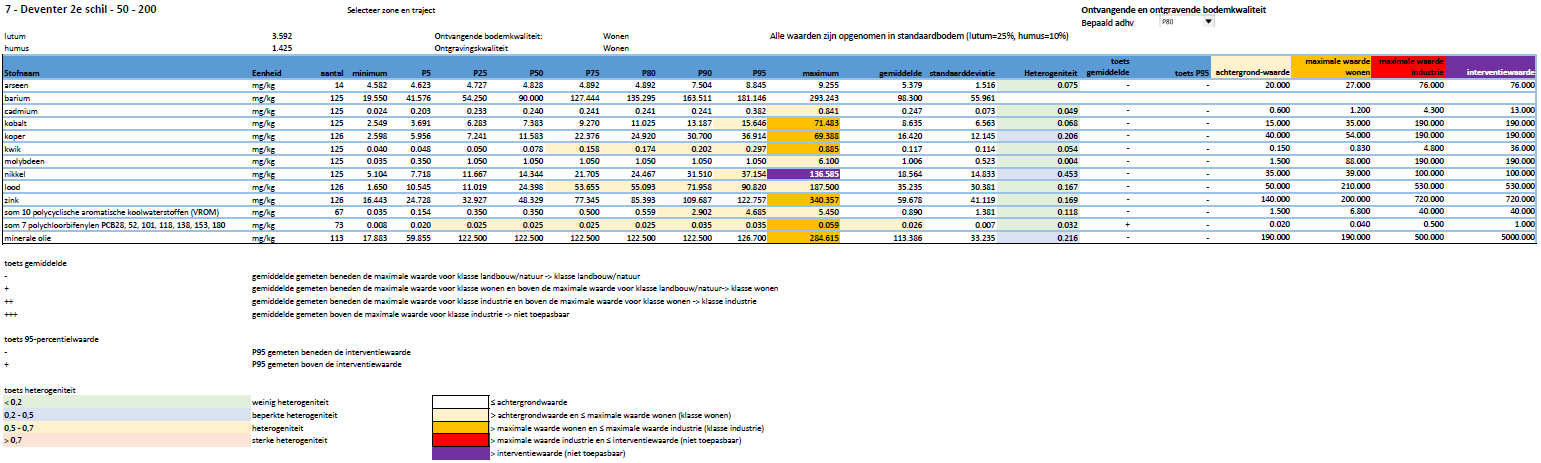1541x463 pixels.
Task: Click the Ontvangende bodemkwaliteit Wonen value
Action: click(x=615, y=35)
